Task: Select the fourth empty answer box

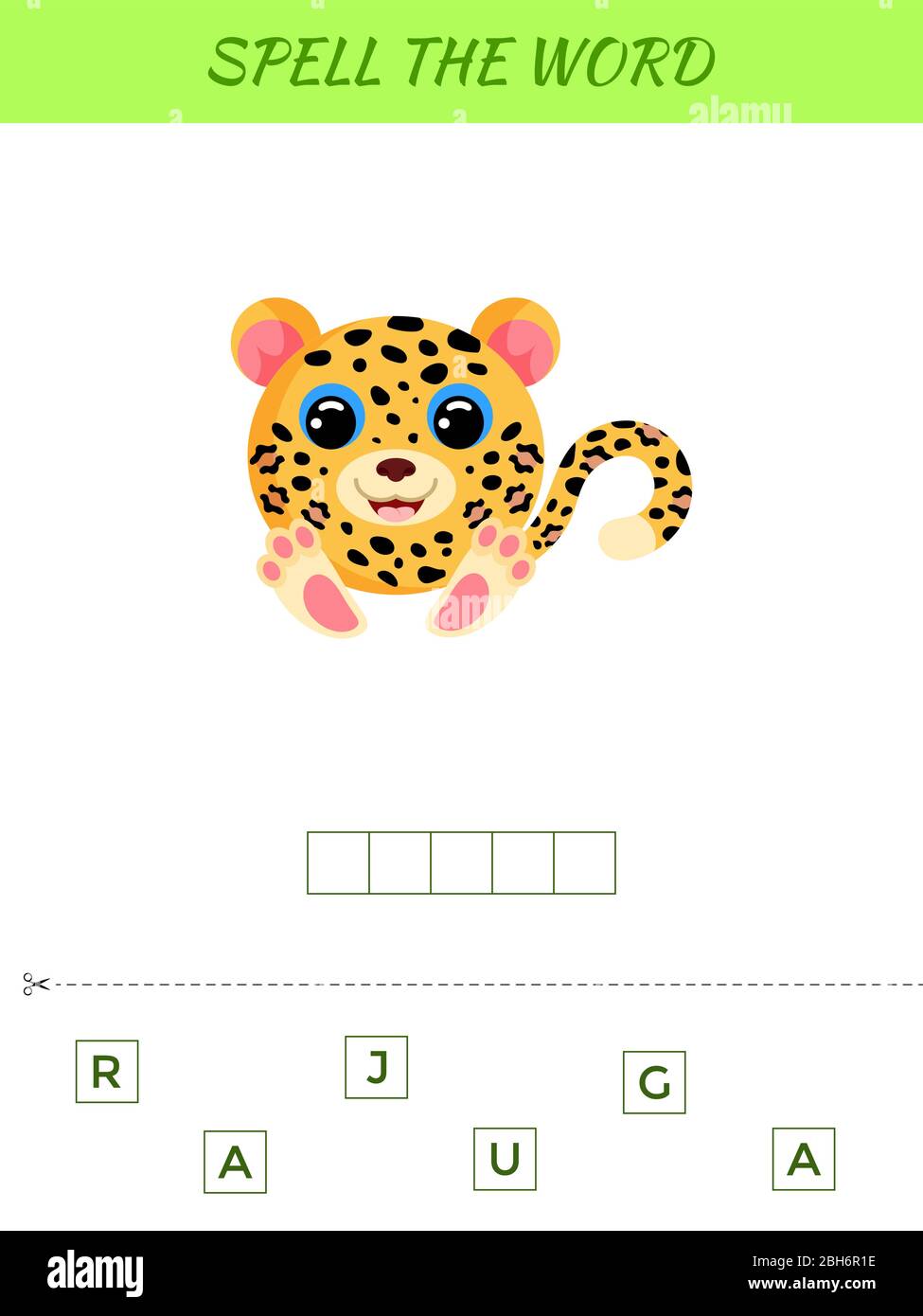Action: point(523,863)
